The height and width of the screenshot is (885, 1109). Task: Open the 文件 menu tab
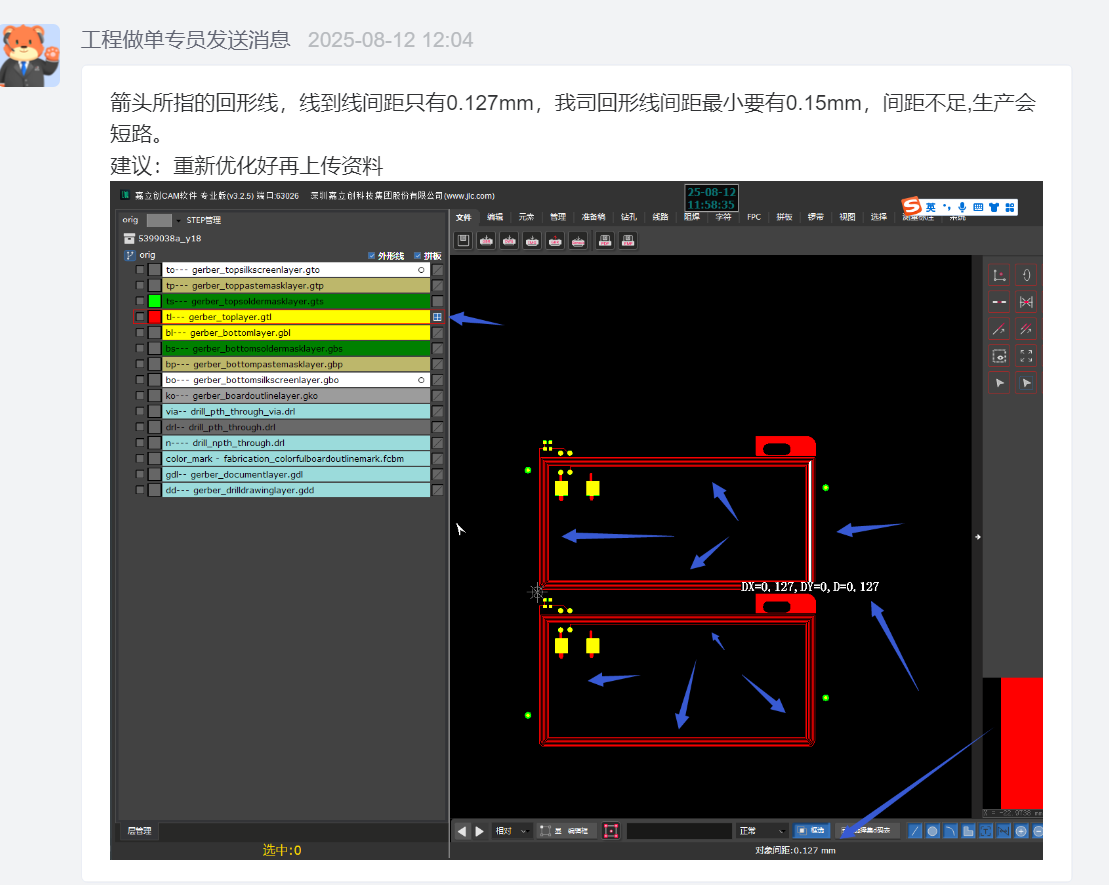[463, 217]
